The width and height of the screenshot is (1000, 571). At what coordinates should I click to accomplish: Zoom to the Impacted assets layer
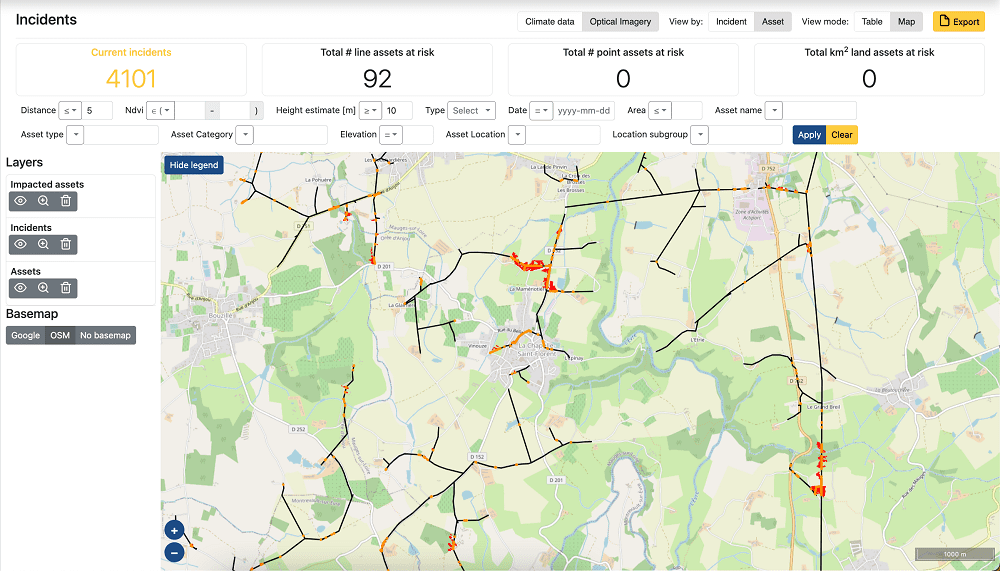click(x=43, y=201)
